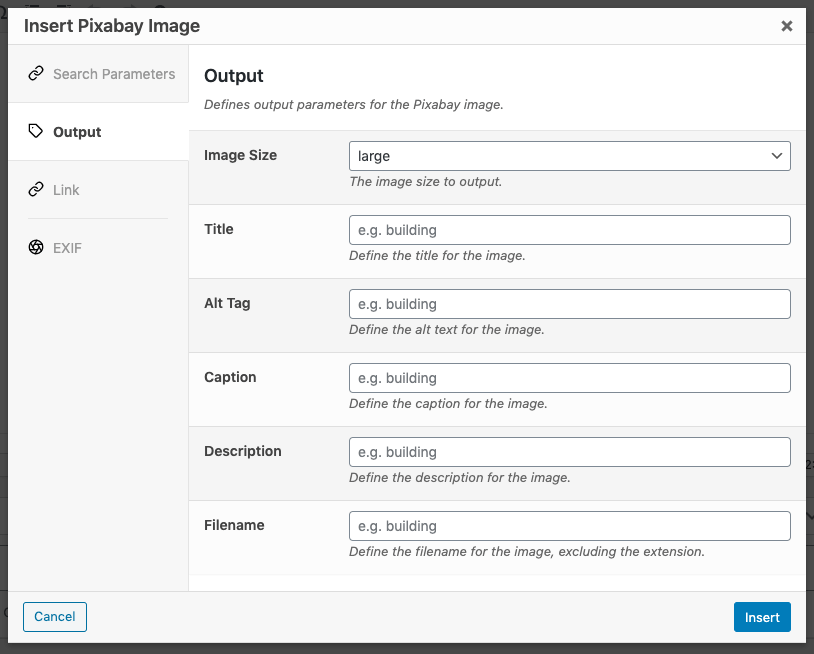
Task: Click the 'Alt Tag' label
Action: [227, 303]
